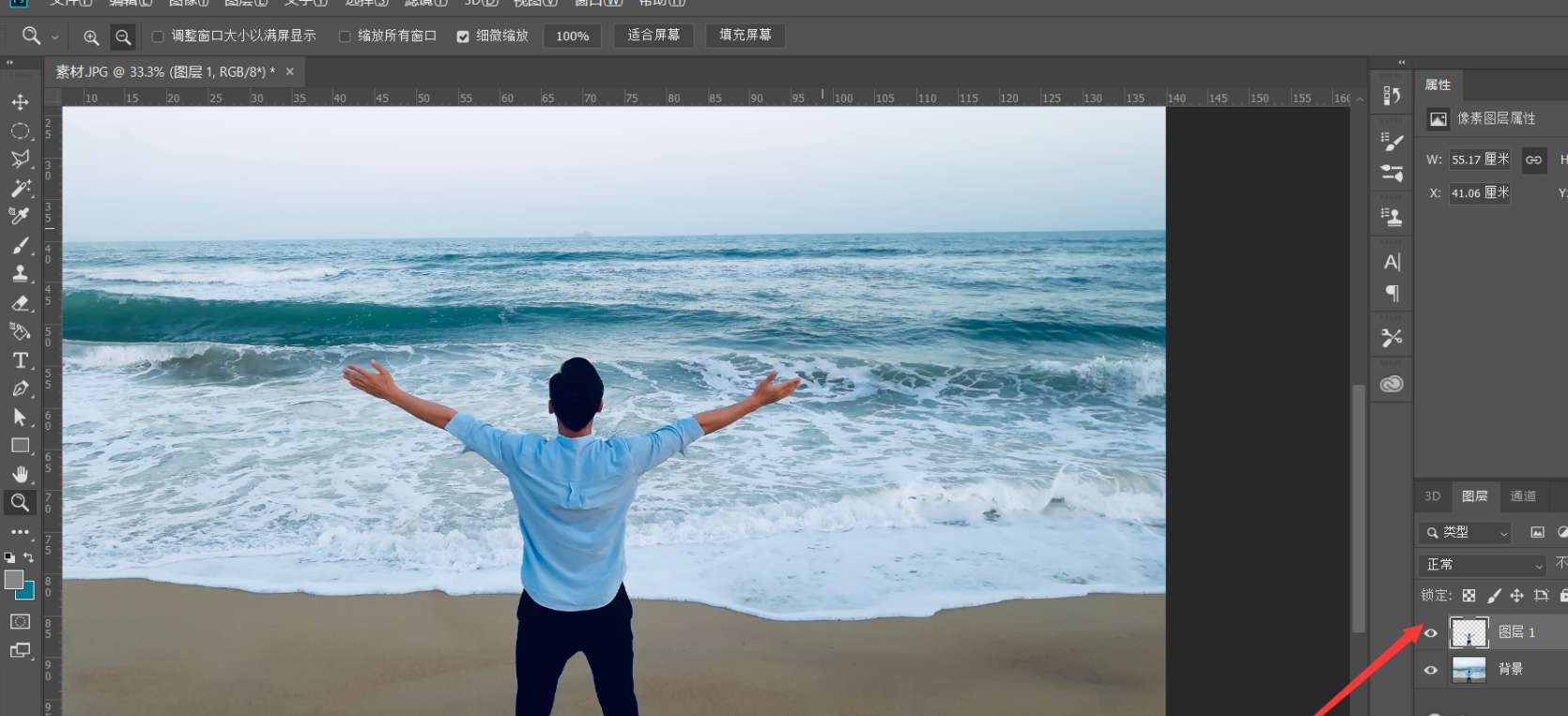Select the Hand tool
The width and height of the screenshot is (1568, 716).
(20, 474)
